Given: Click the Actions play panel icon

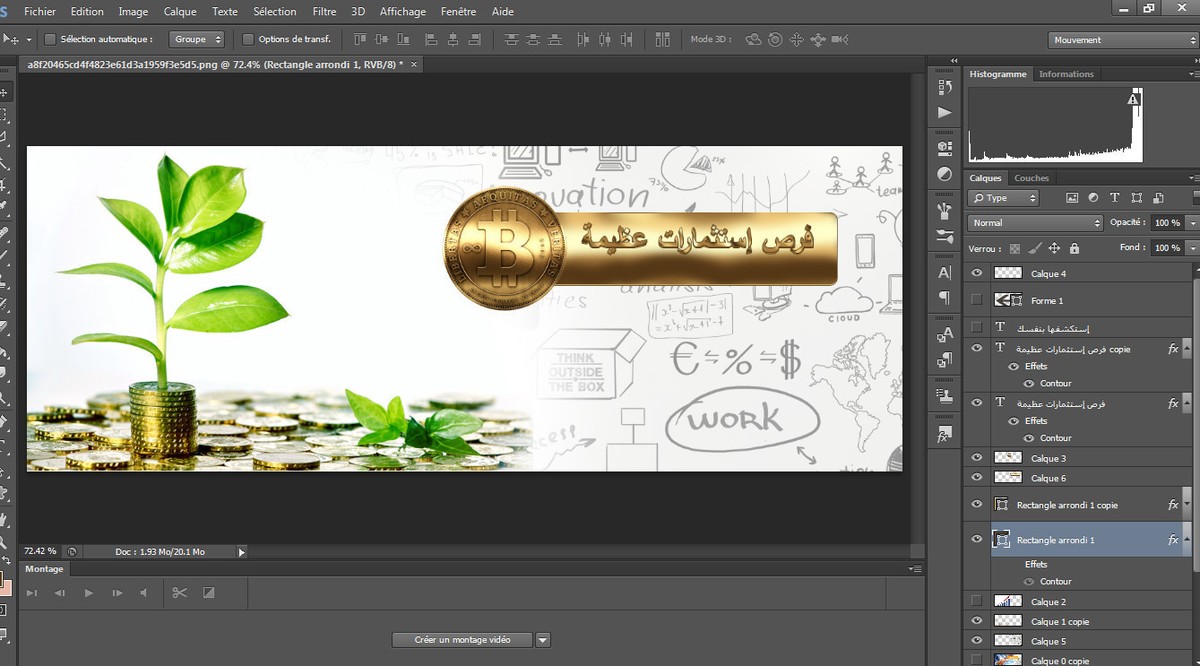Looking at the screenshot, I should point(944,113).
